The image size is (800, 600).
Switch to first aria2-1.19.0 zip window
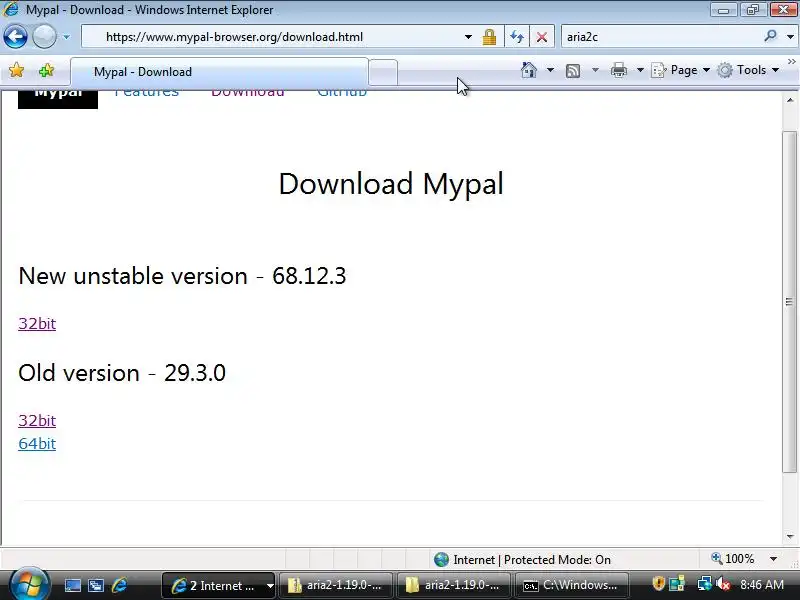pyautogui.click(x=336, y=585)
